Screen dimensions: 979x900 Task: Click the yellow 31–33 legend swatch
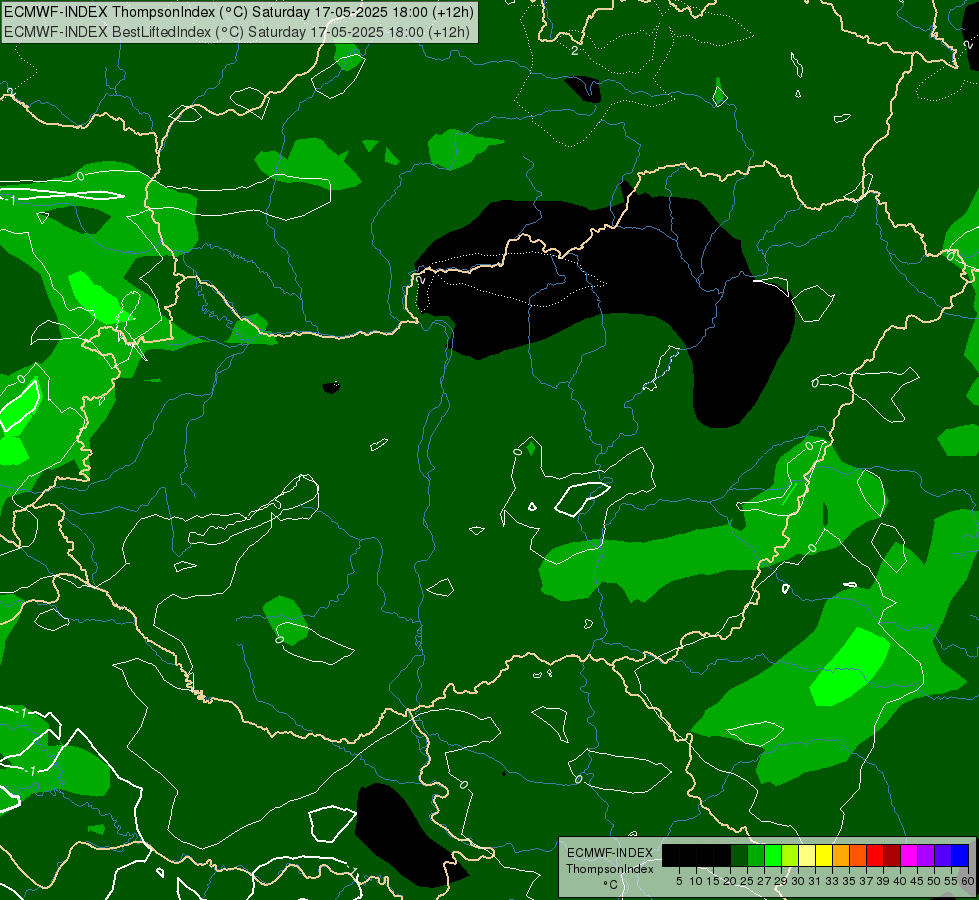coord(824,855)
